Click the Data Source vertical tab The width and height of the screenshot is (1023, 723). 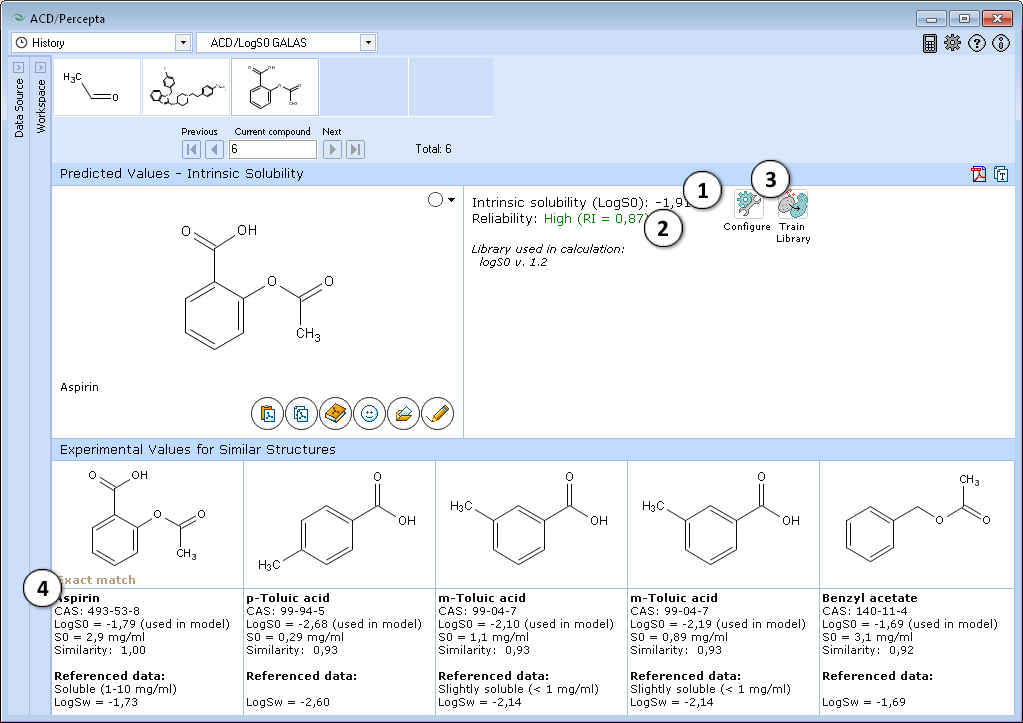(x=19, y=108)
